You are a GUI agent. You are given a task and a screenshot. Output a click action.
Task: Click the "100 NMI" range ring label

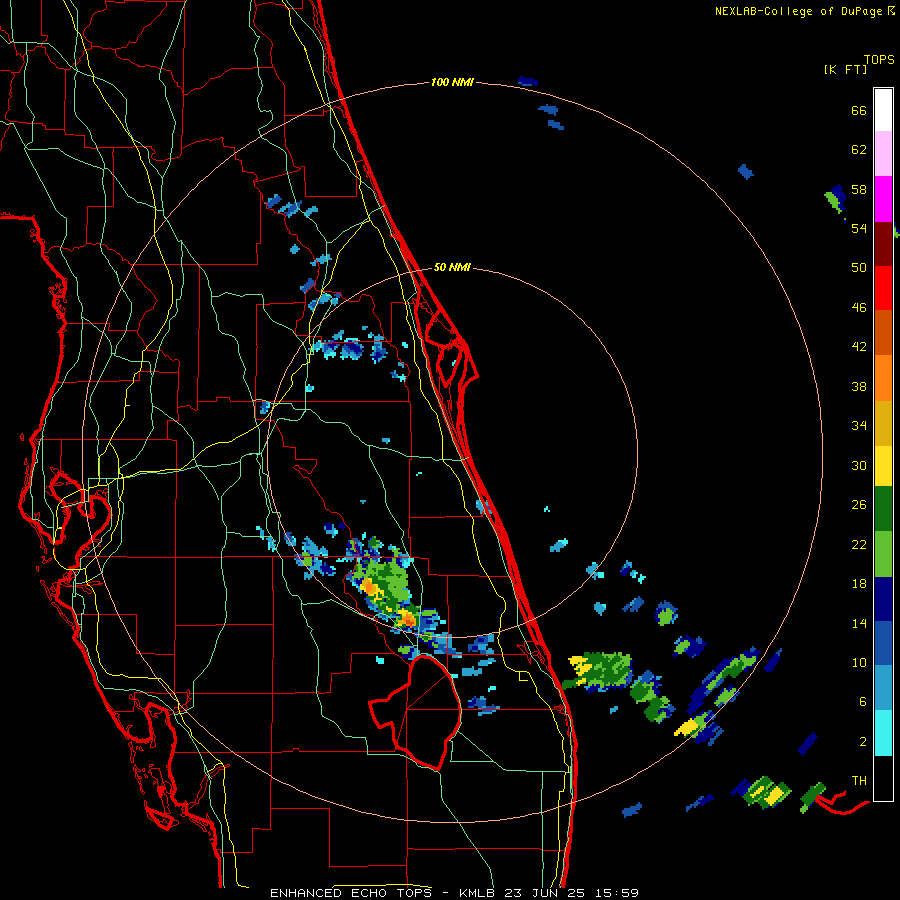click(452, 82)
